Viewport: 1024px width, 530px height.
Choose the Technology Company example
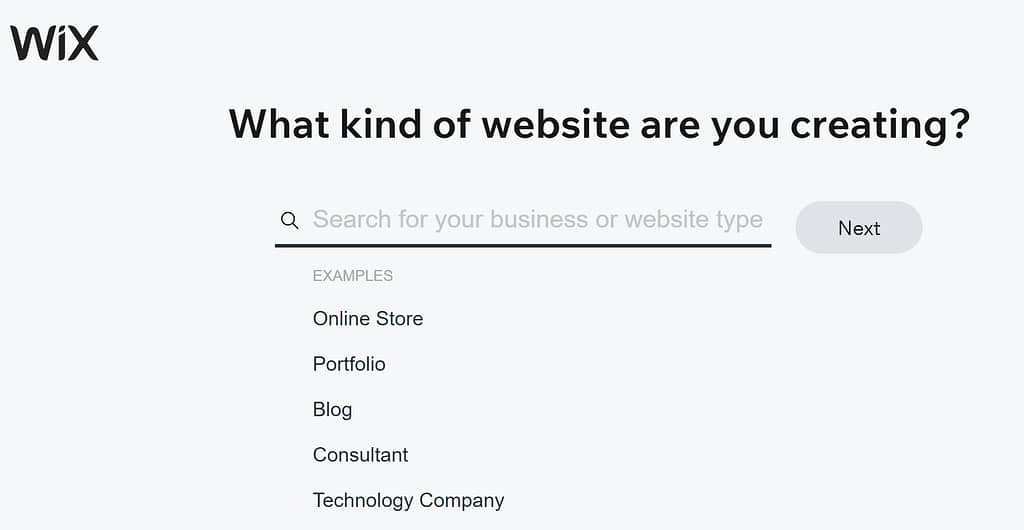(408, 500)
